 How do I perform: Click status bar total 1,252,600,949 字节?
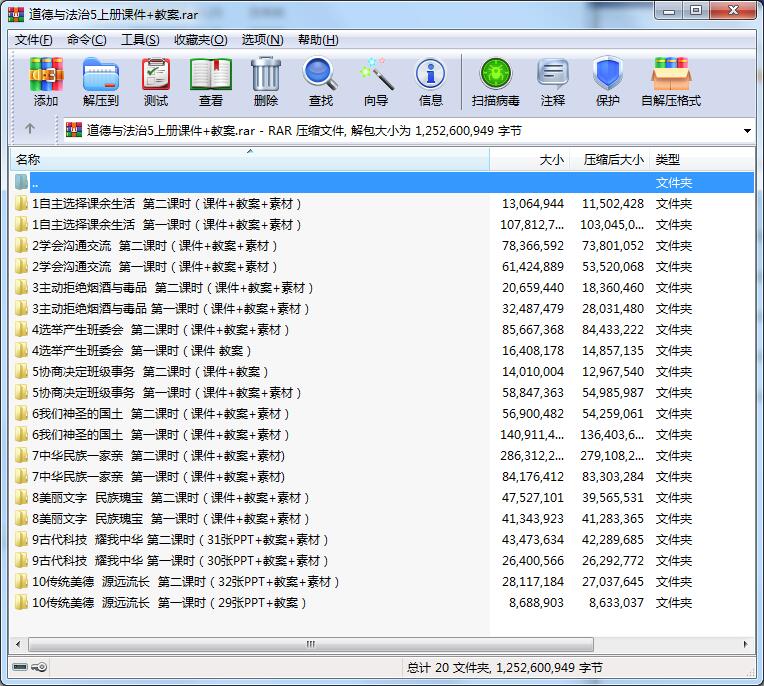coord(549,667)
